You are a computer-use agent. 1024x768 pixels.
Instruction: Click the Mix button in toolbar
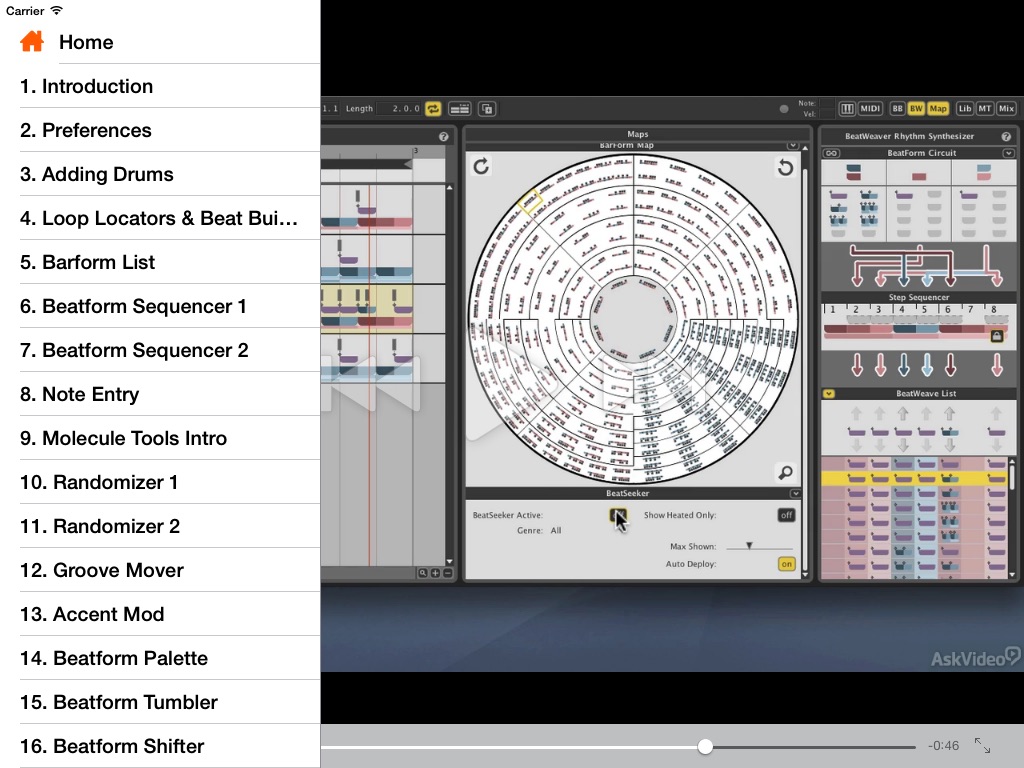coord(1006,109)
